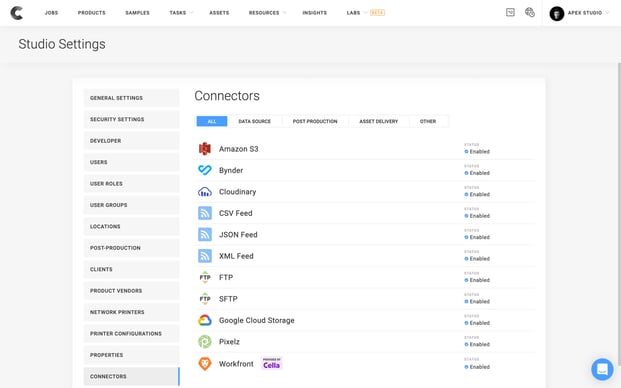The height and width of the screenshot is (388, 621).
Task: Click Enabled status for Amazon S3
Action: pos(477,152)
